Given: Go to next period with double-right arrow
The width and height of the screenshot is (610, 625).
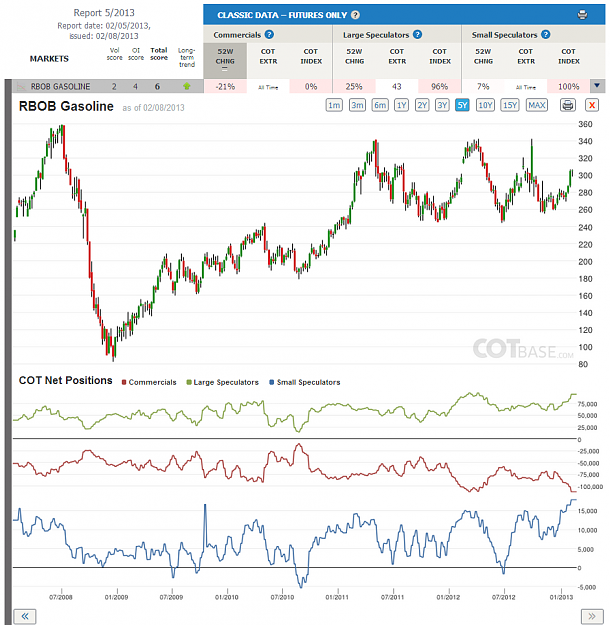Looking at the screenshot, I should click(x=592, y=616).
